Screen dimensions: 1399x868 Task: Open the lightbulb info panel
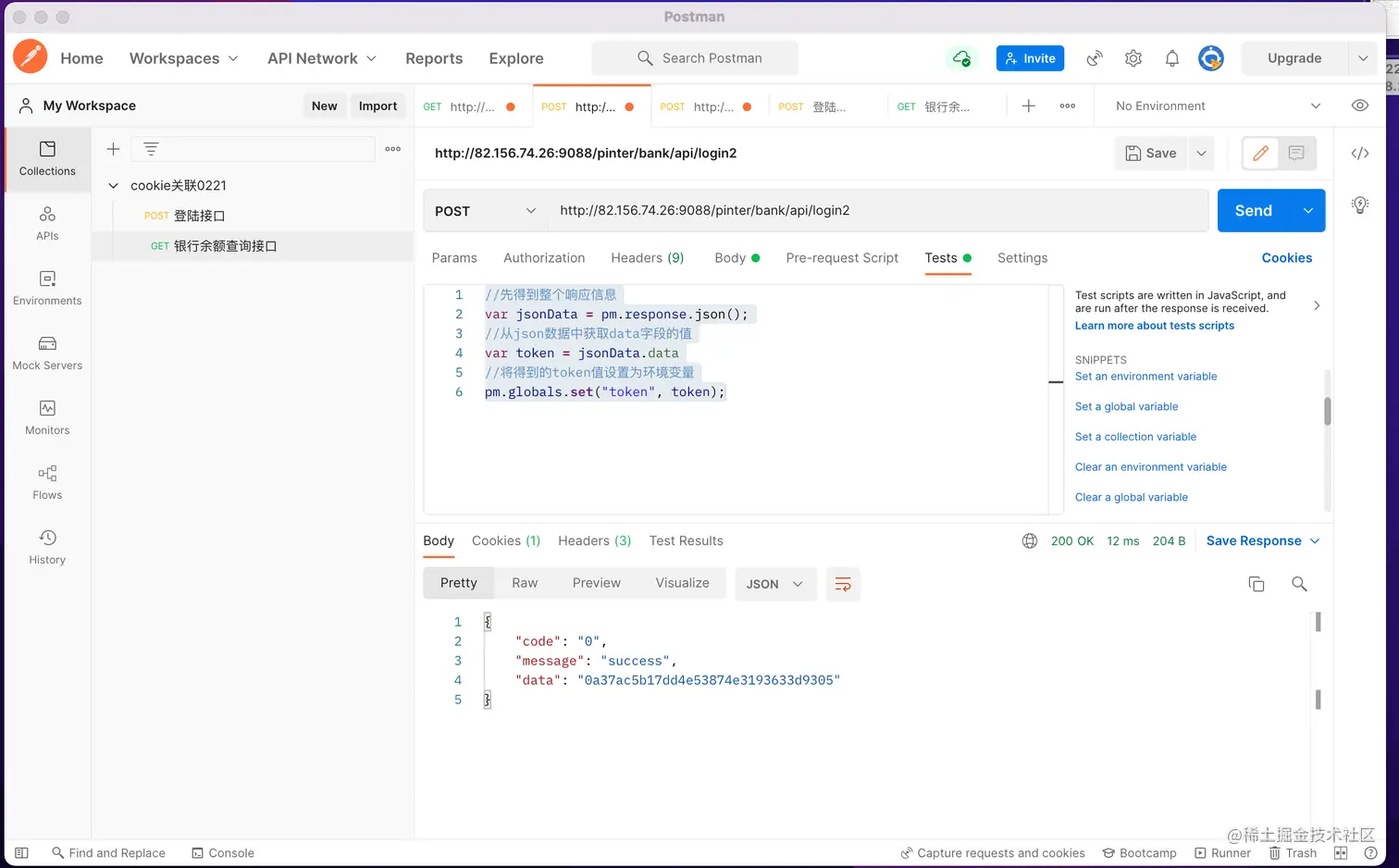[x=1360, y=205]
